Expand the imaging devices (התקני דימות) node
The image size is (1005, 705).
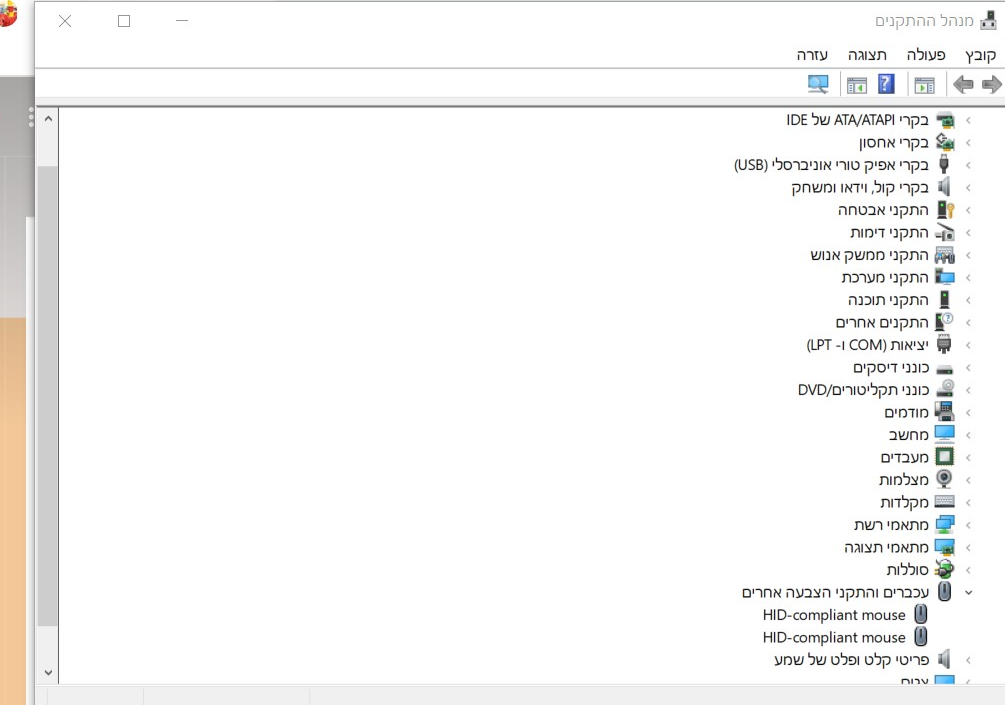coord(968,233)
